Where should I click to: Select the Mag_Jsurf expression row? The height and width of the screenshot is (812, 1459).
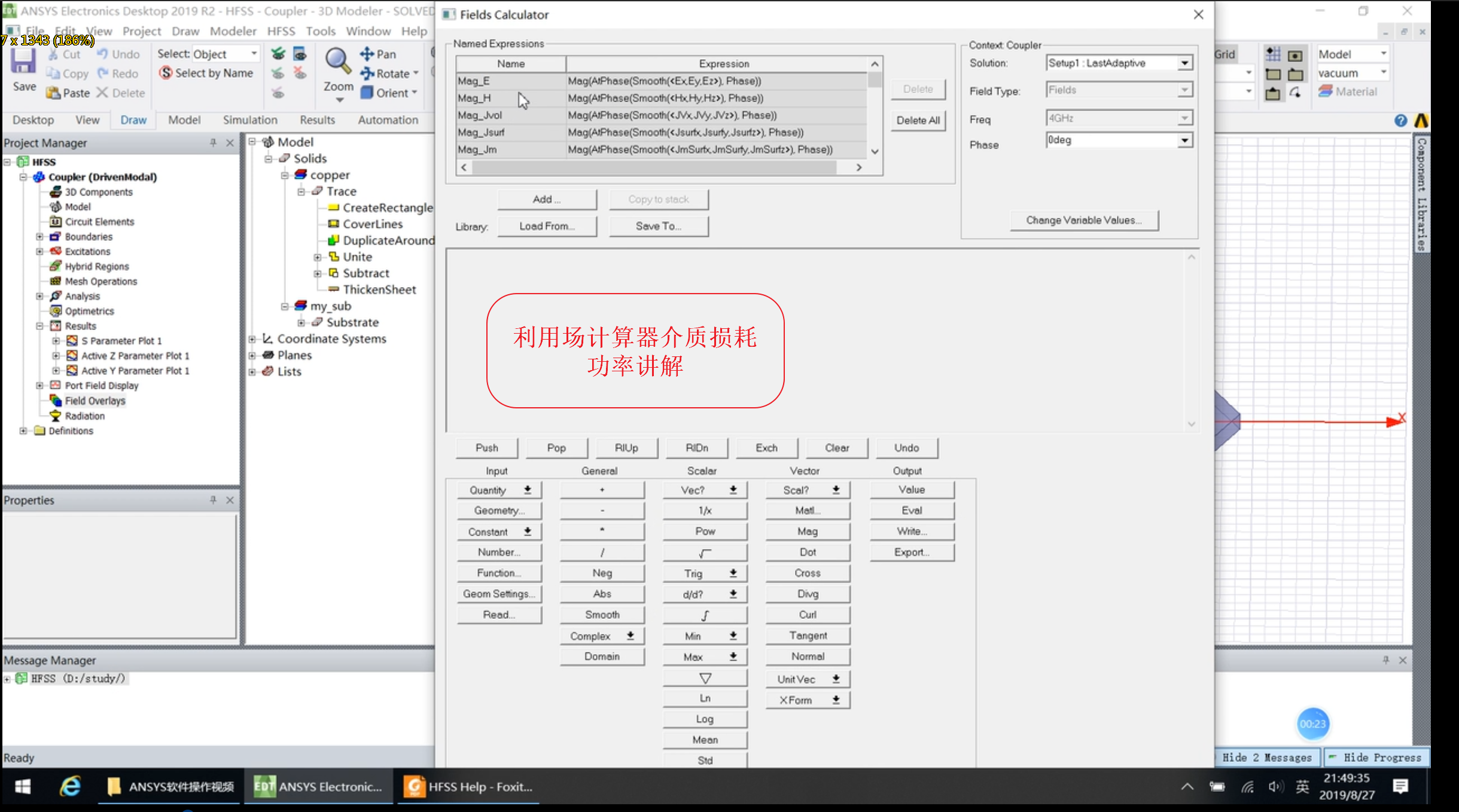tap(661, 132)
